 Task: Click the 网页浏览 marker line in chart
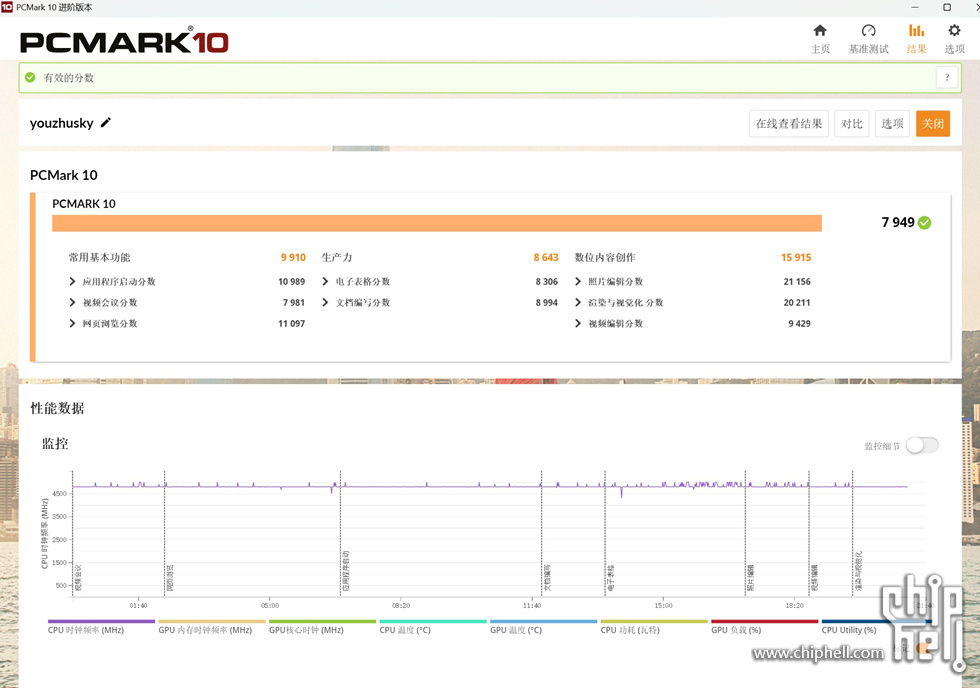(x=164, y=533)
